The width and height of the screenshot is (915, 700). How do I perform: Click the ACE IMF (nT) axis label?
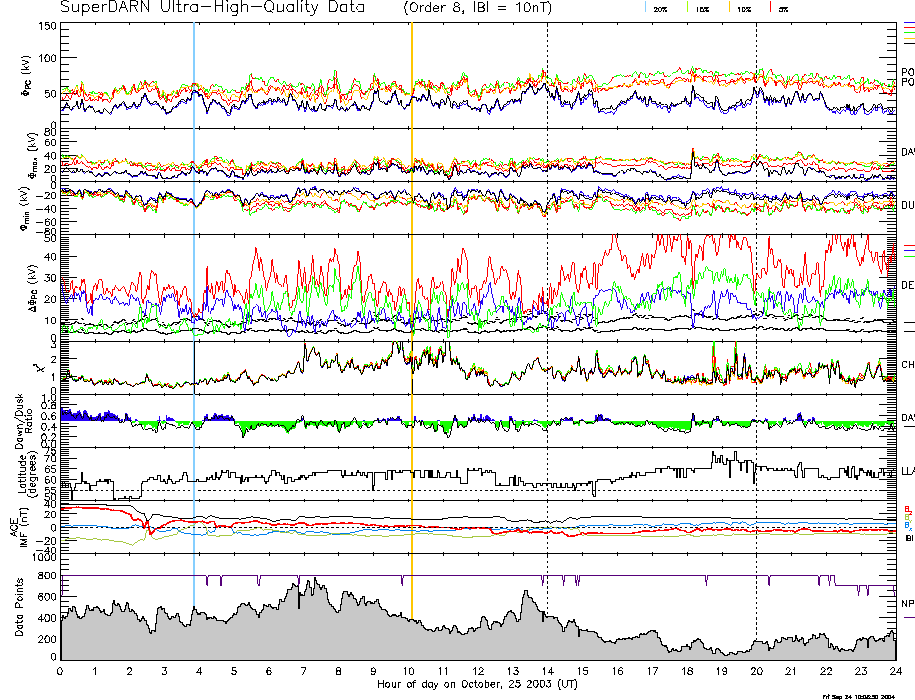tap(18, 525)
